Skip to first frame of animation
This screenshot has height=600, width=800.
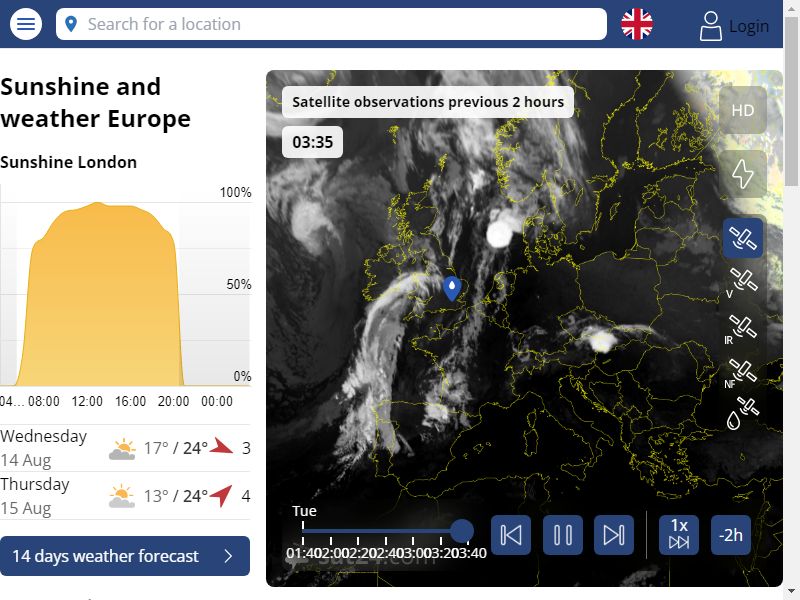(511, 535)
